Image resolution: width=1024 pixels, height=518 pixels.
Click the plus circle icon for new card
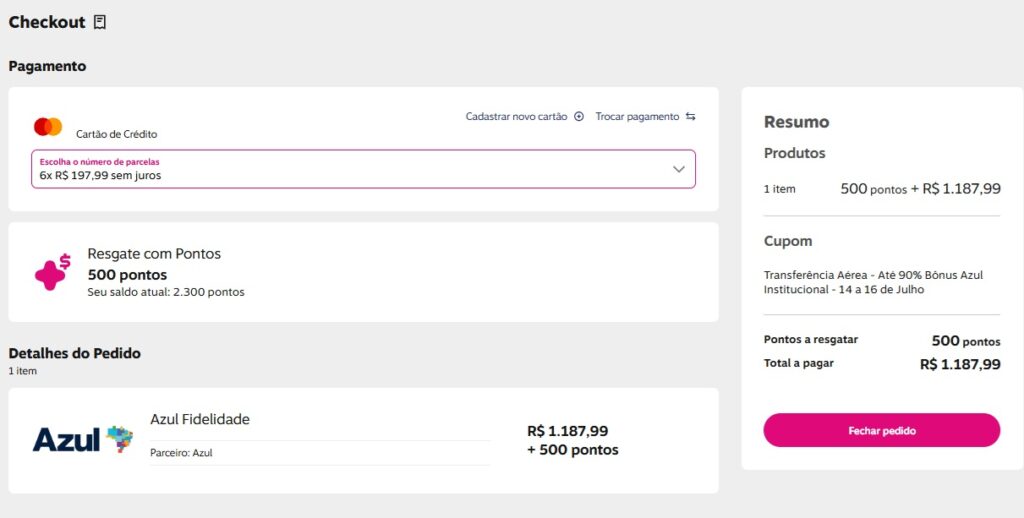pos(578,117)
